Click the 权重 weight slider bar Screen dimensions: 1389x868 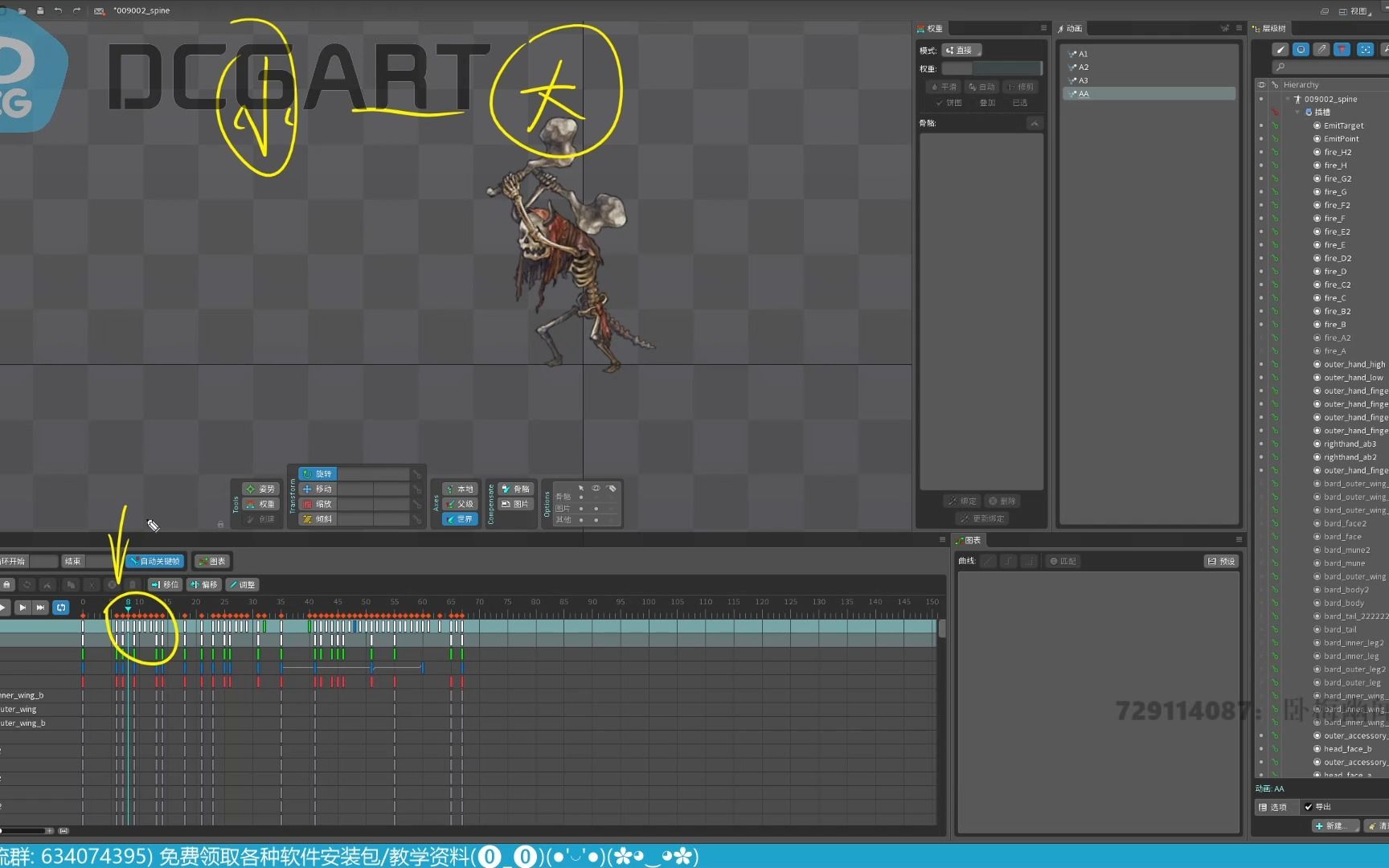992,68
